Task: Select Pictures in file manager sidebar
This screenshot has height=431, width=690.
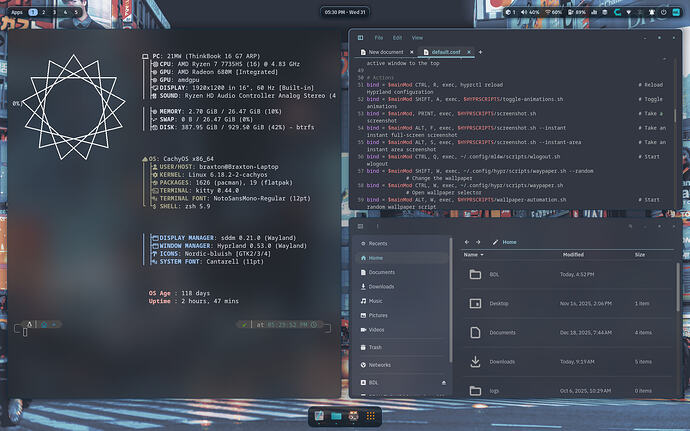Action: [401, 315]
